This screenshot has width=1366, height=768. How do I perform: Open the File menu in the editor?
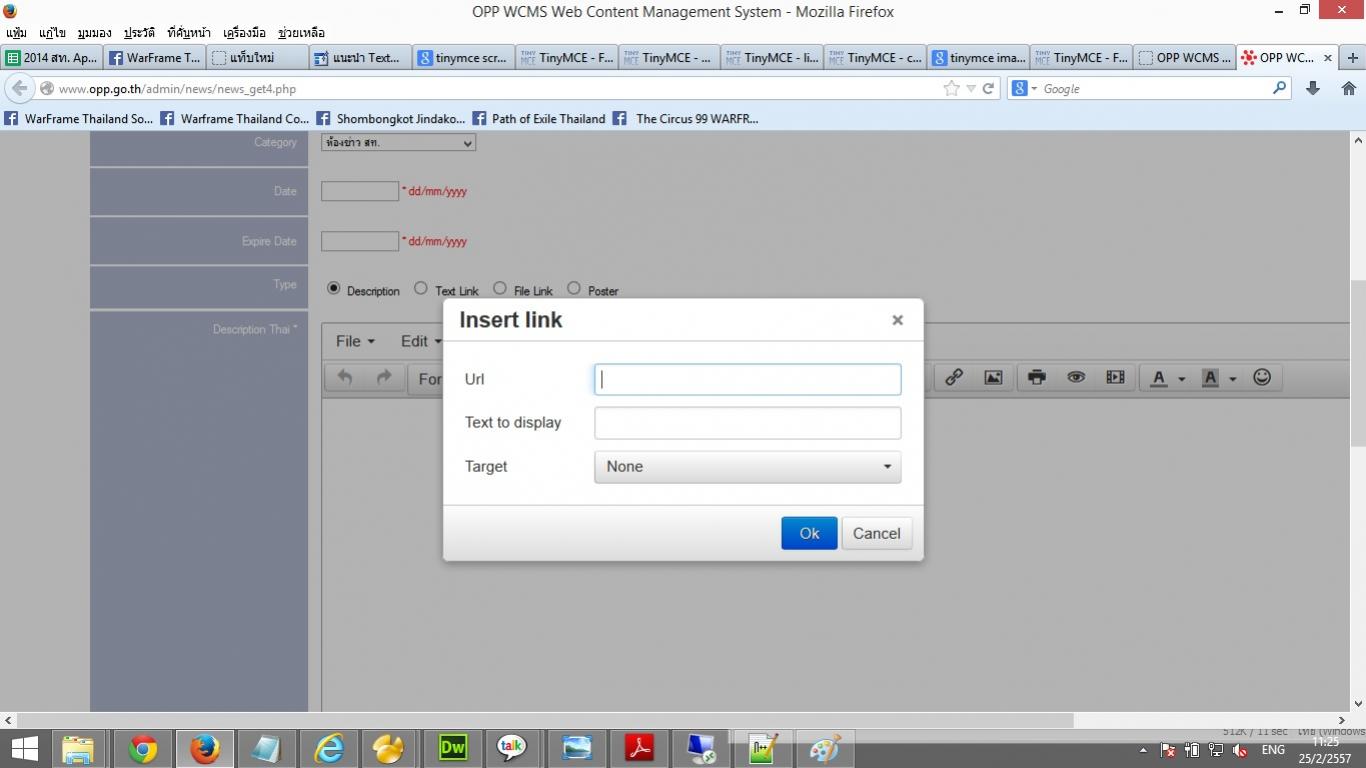tap(355, 341)
